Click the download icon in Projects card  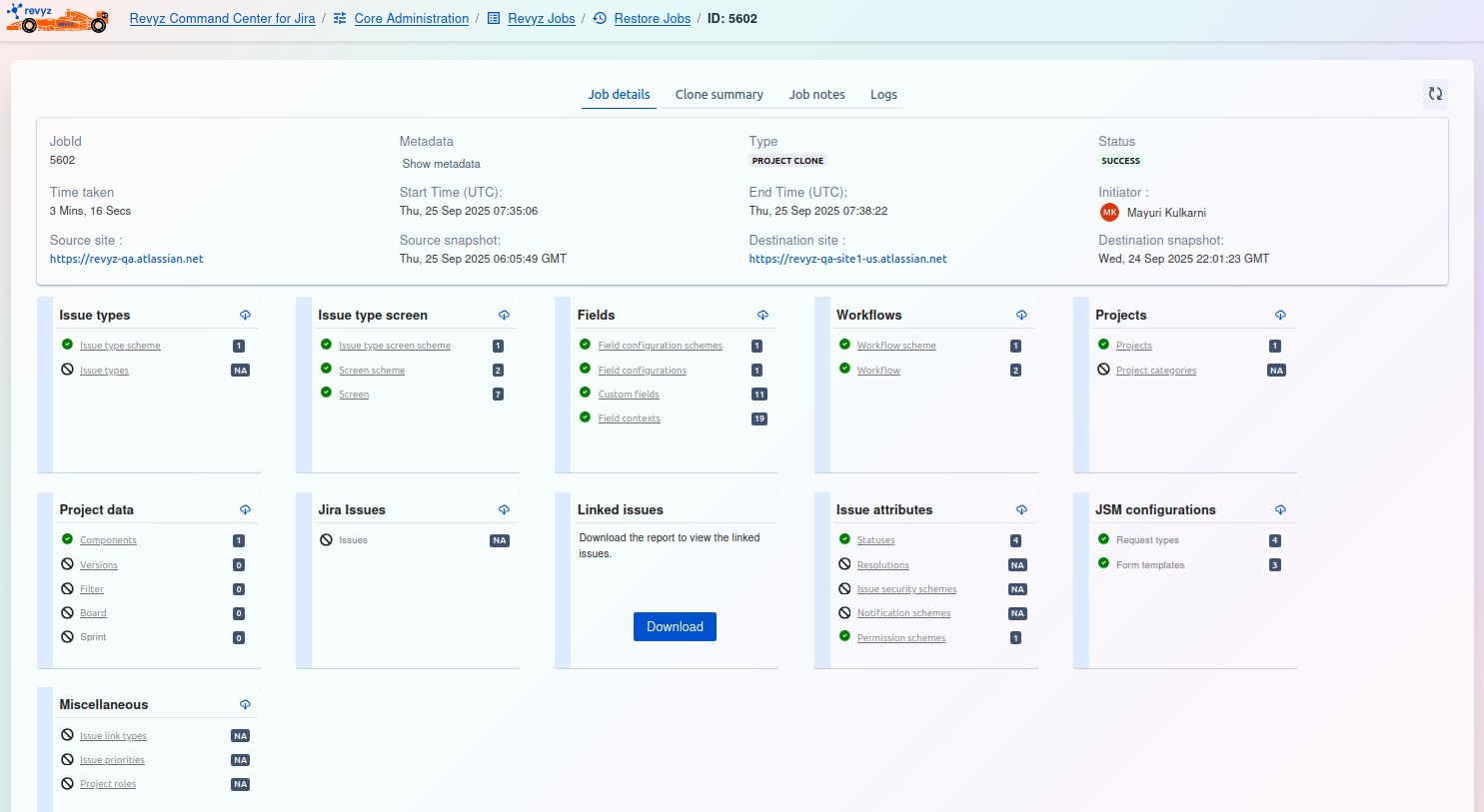[x=1280, y=315]
